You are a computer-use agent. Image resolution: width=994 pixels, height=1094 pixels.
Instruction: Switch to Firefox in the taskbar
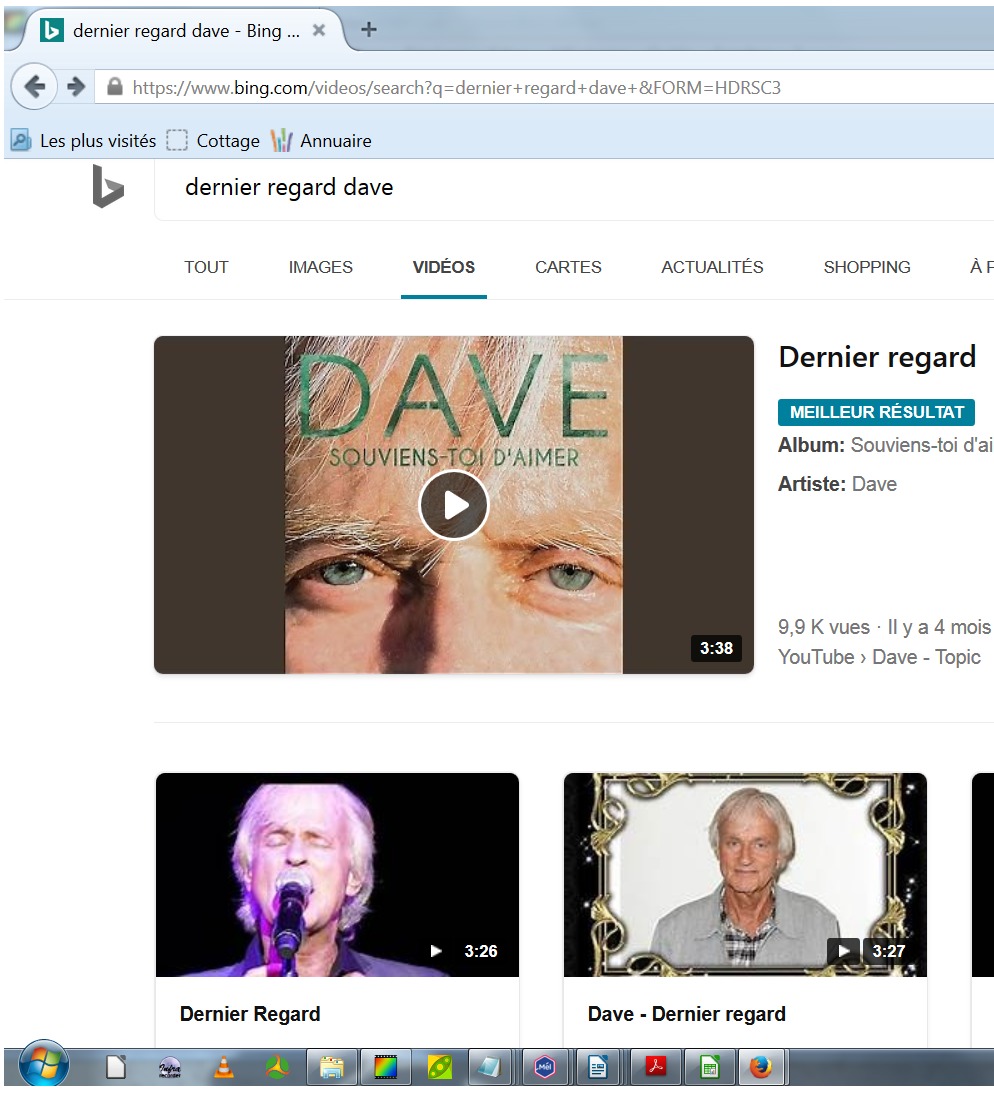click(760, 1067)
